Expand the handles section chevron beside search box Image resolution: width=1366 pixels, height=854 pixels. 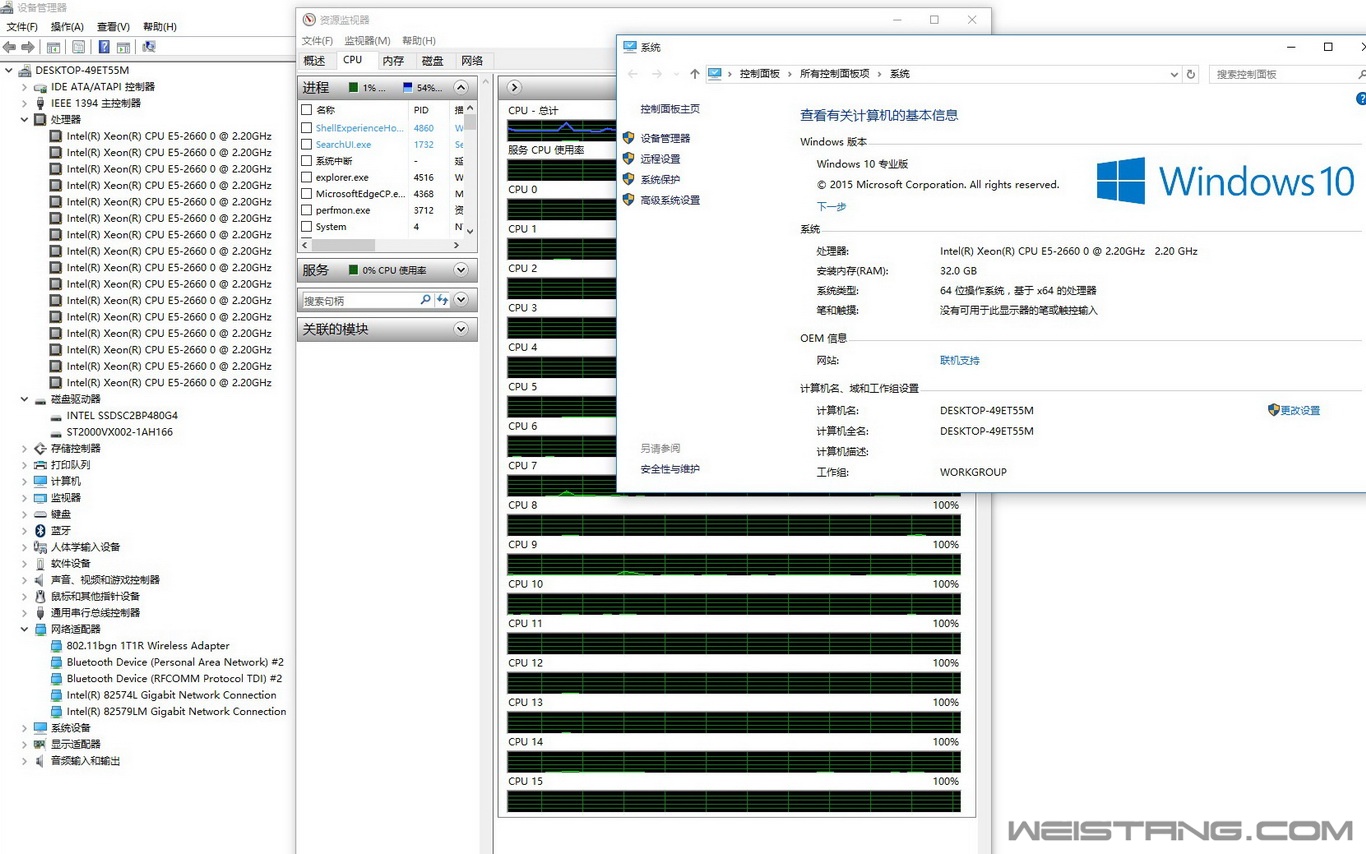[x=461, y=300]
